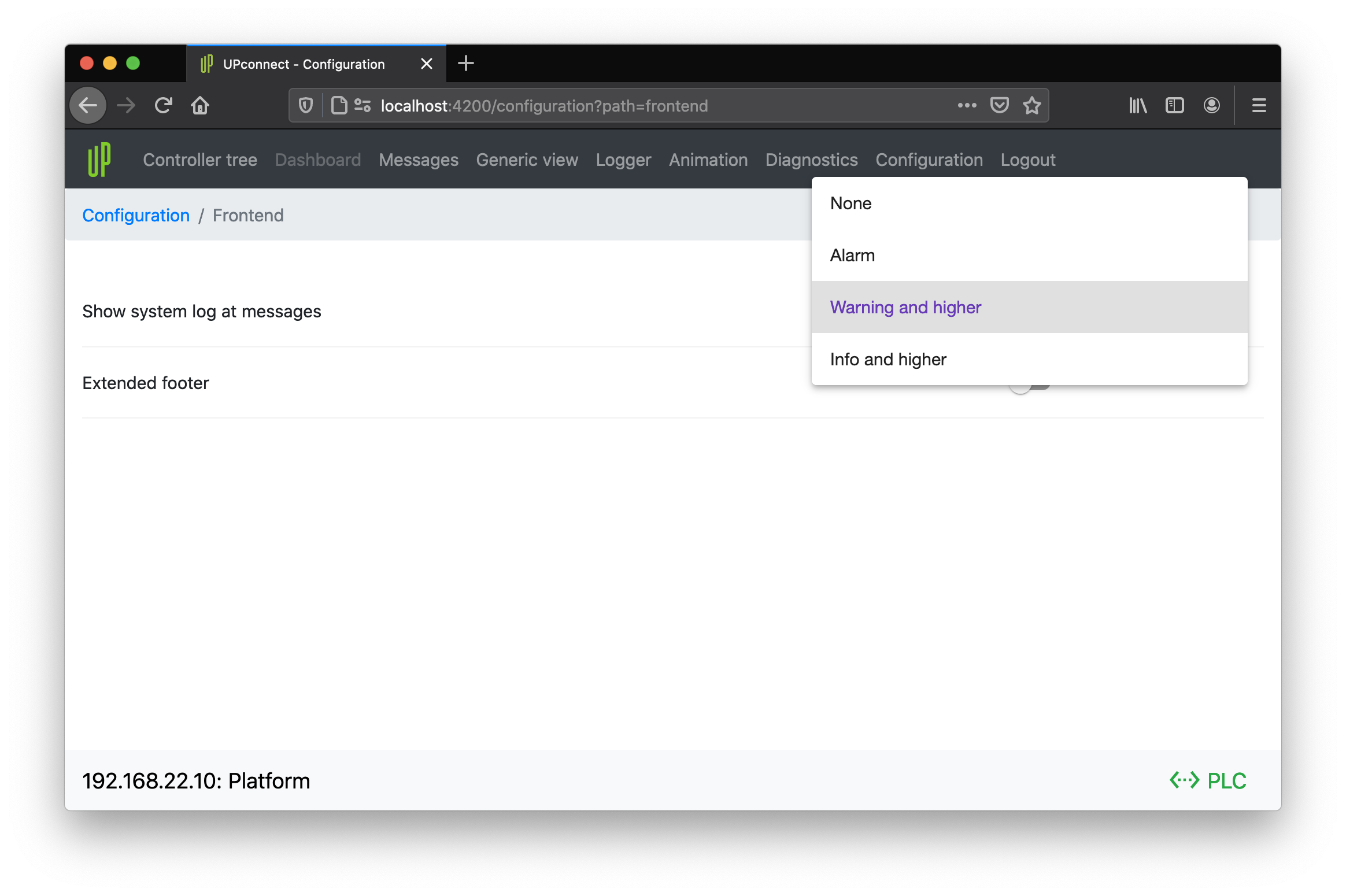Navigate to Messages in navbar
This screenshot has height=896, width=1346.
click(419, 160)
